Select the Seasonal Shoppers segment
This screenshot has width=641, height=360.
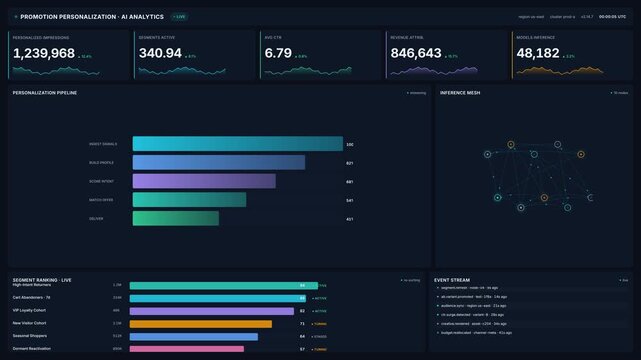pos(170,336)
